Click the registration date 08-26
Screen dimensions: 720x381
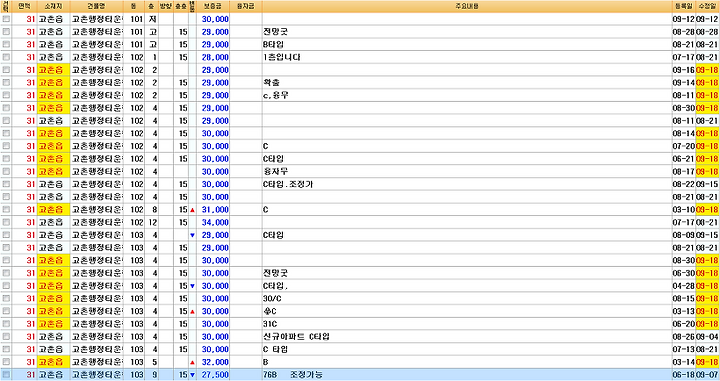(x=684, y=336)
